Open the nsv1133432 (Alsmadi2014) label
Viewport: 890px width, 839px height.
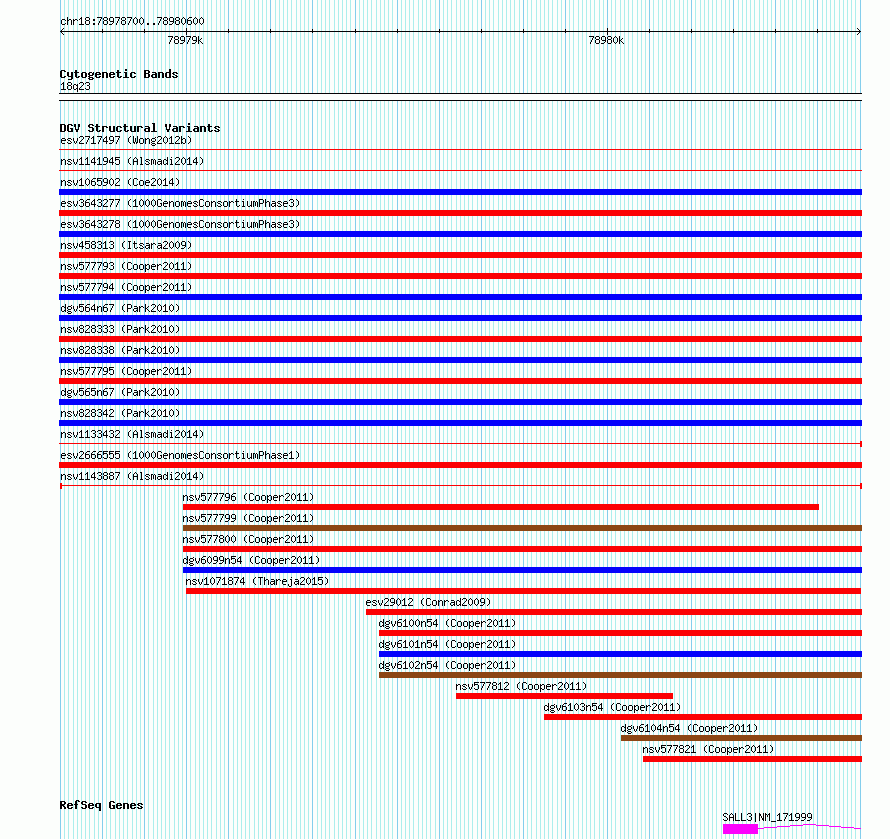click(132, 434)
